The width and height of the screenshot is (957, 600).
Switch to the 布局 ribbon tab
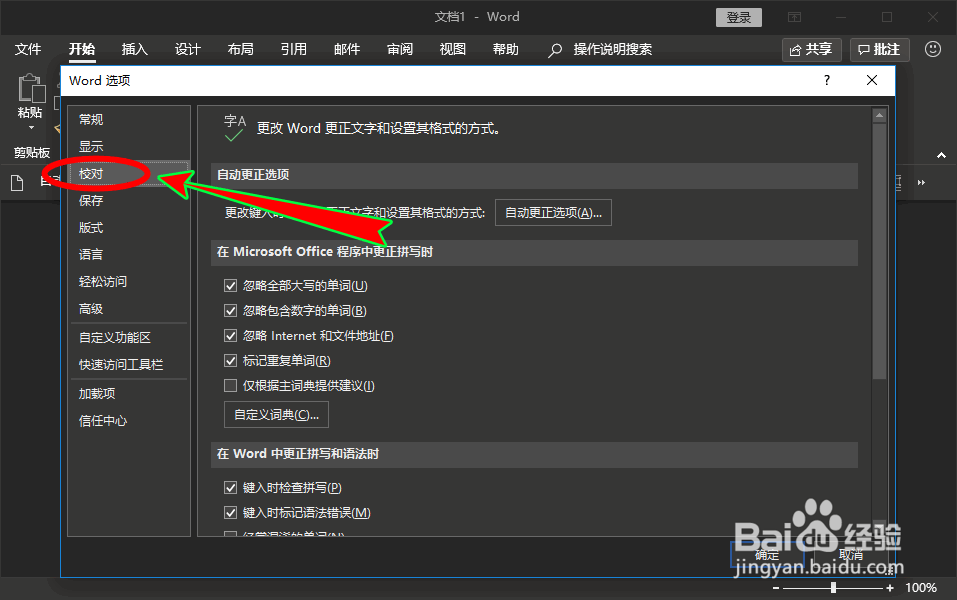(x=240, y=49)
